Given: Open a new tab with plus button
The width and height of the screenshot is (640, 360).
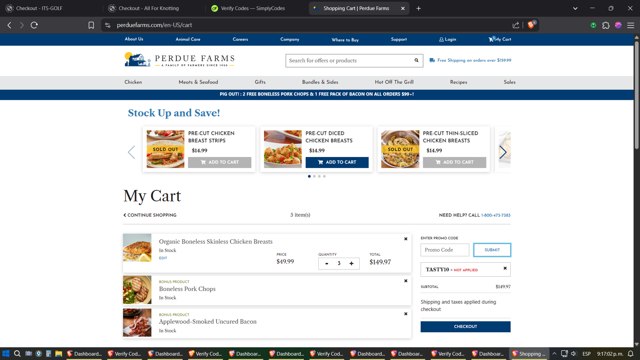Looking at the screenshot, I should pyautogui.click(x=418, y=8).
